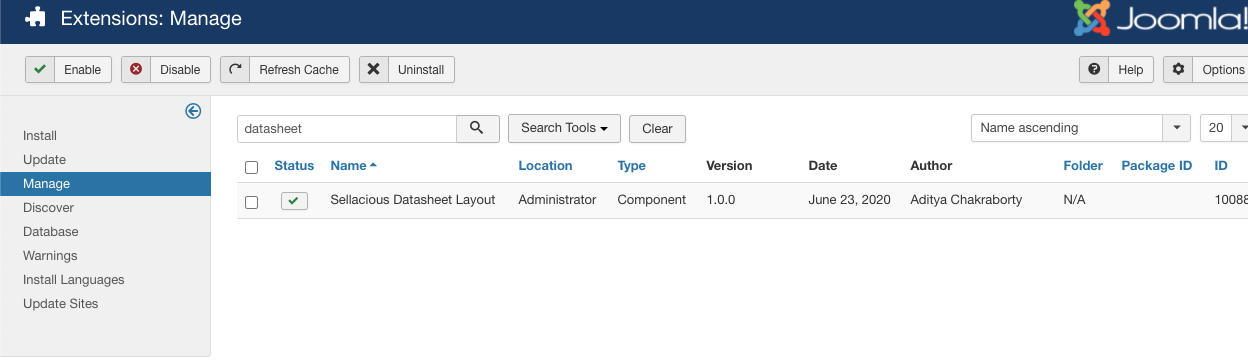
Task: Click the Author column header text
Action: click(x=931, y=166)
